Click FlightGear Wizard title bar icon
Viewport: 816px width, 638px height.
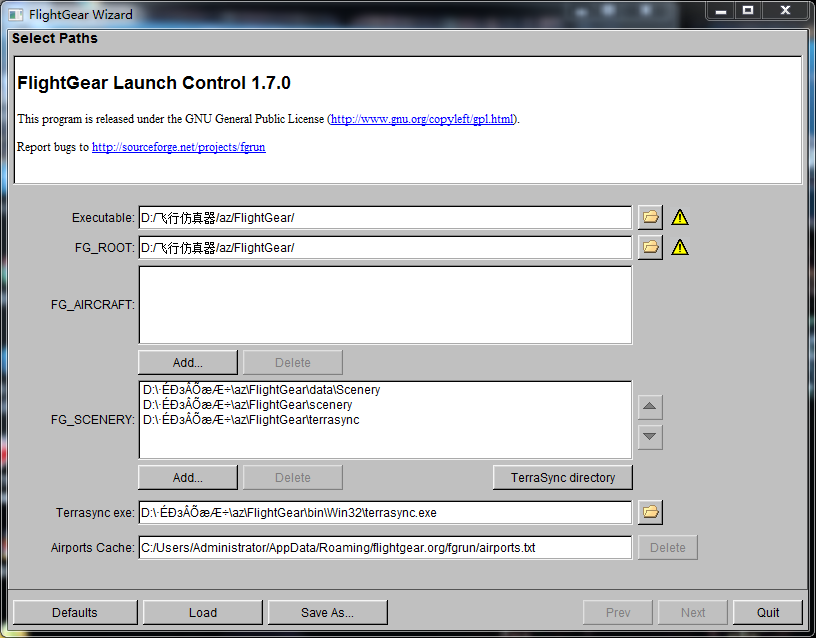(16, 15)
